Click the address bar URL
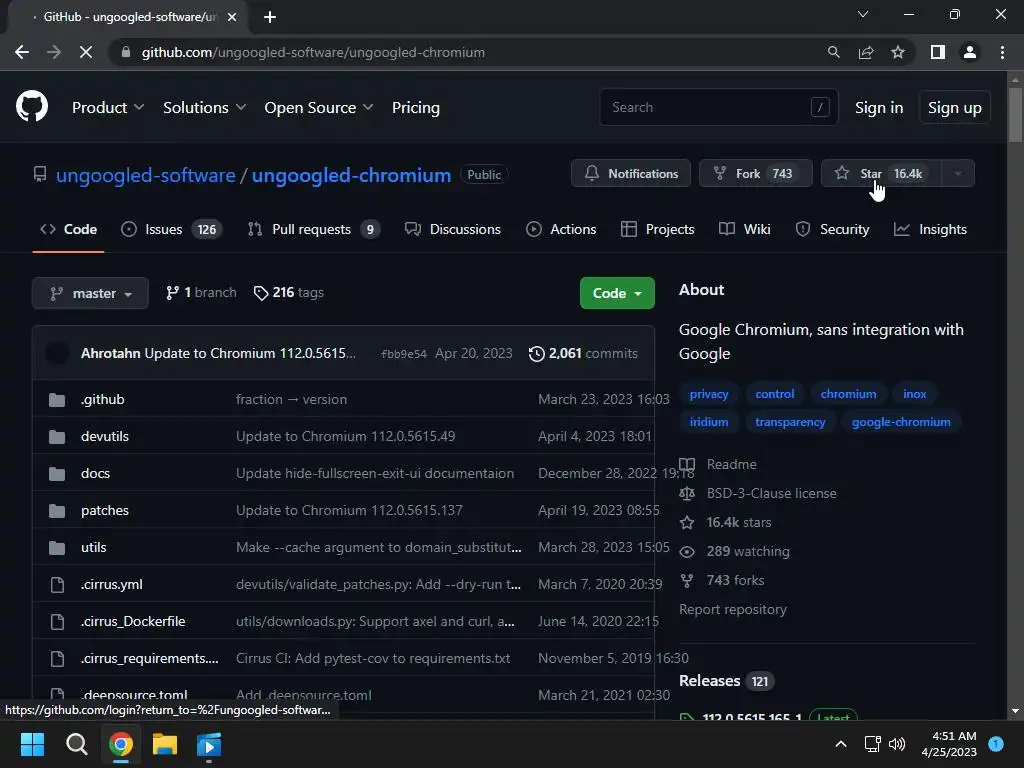The width and height of the screenshot is (1024, 768). 313,52
